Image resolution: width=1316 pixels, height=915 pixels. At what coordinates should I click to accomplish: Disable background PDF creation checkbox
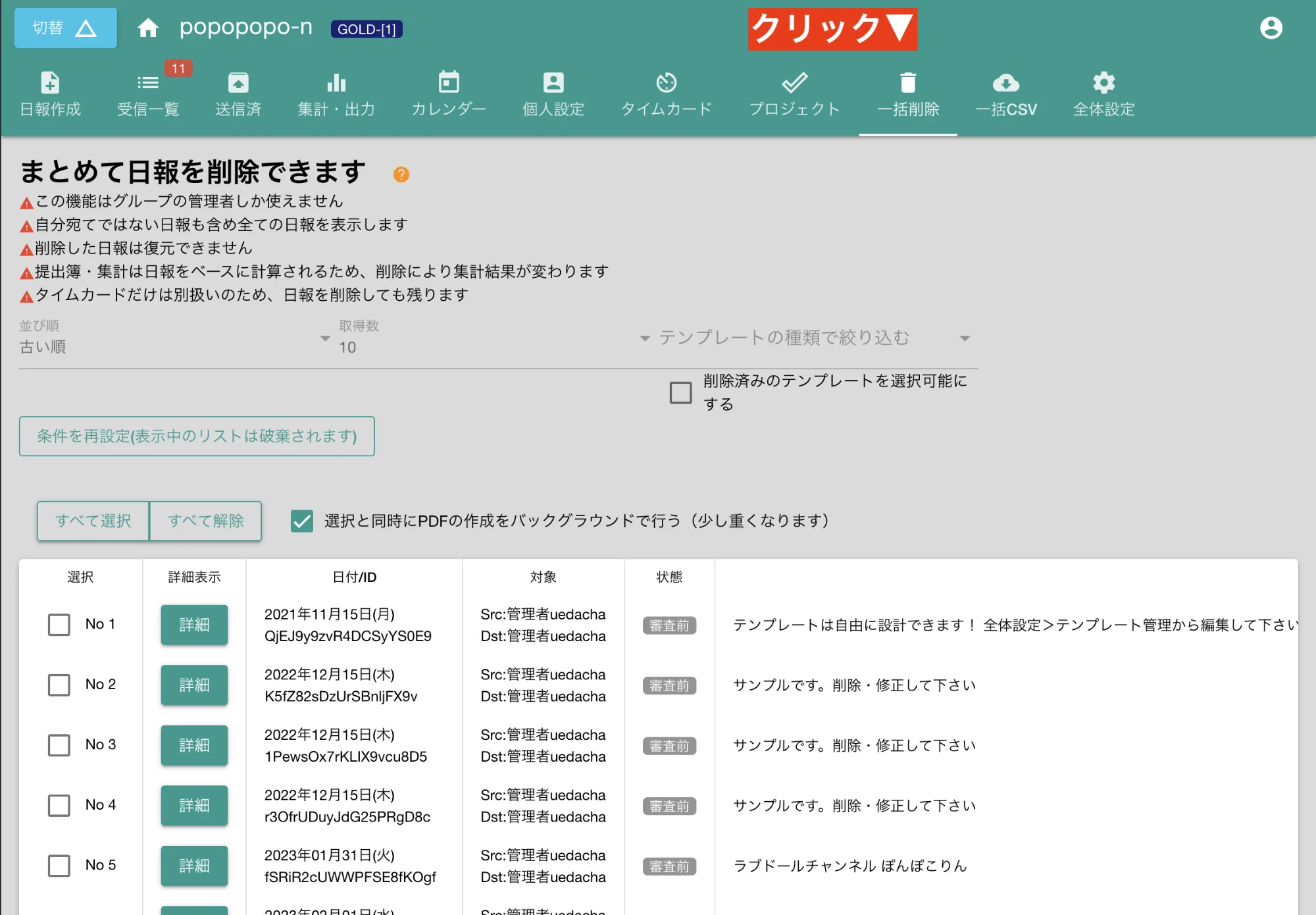coord(301,521)
